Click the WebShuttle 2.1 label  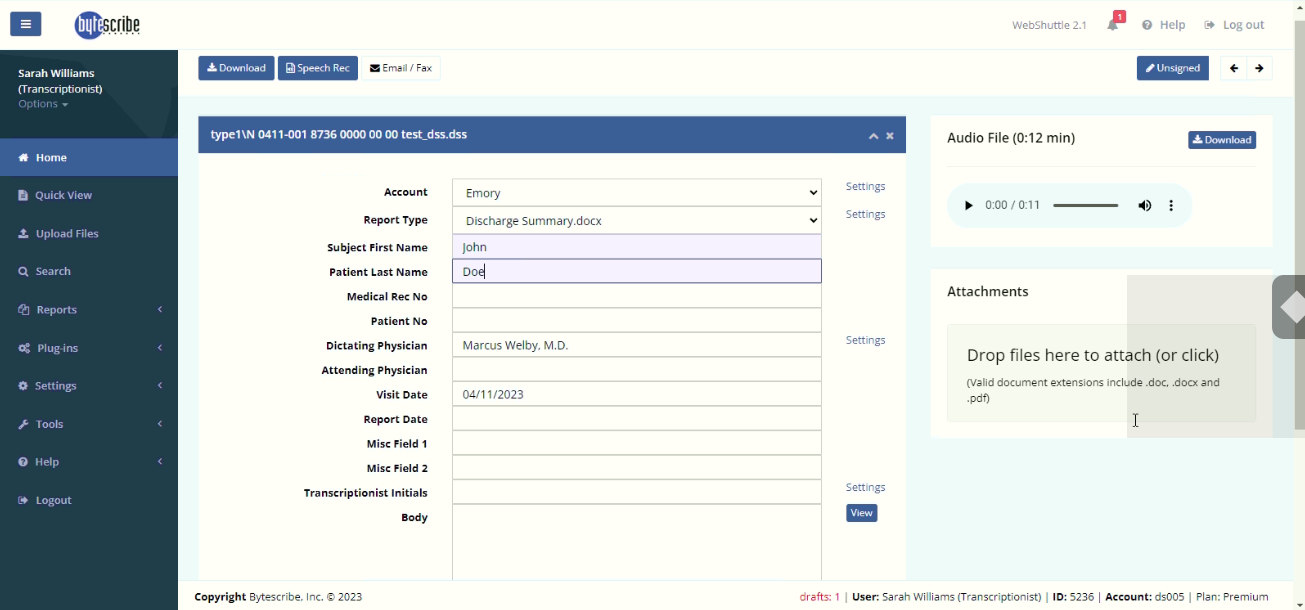point(1049,25)
